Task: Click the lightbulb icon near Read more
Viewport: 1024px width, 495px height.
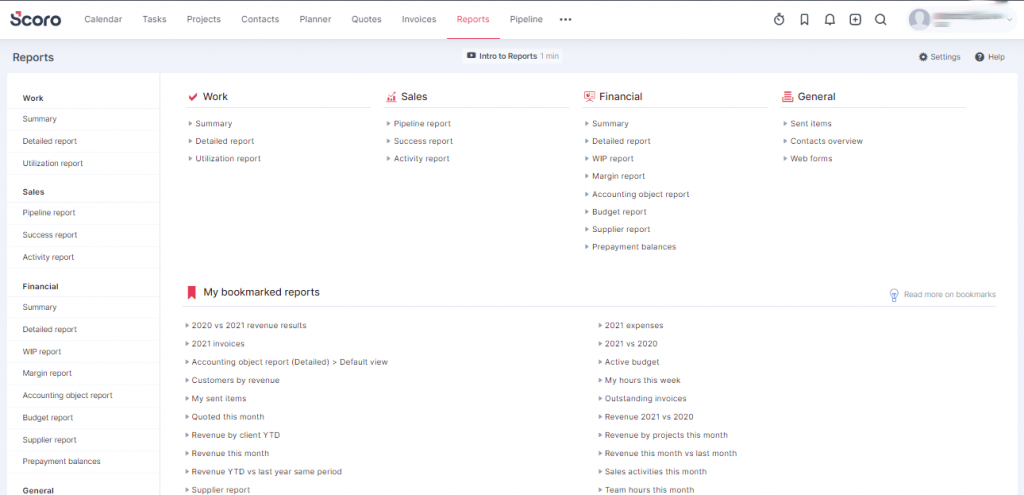Action: [x=894, y=295]
